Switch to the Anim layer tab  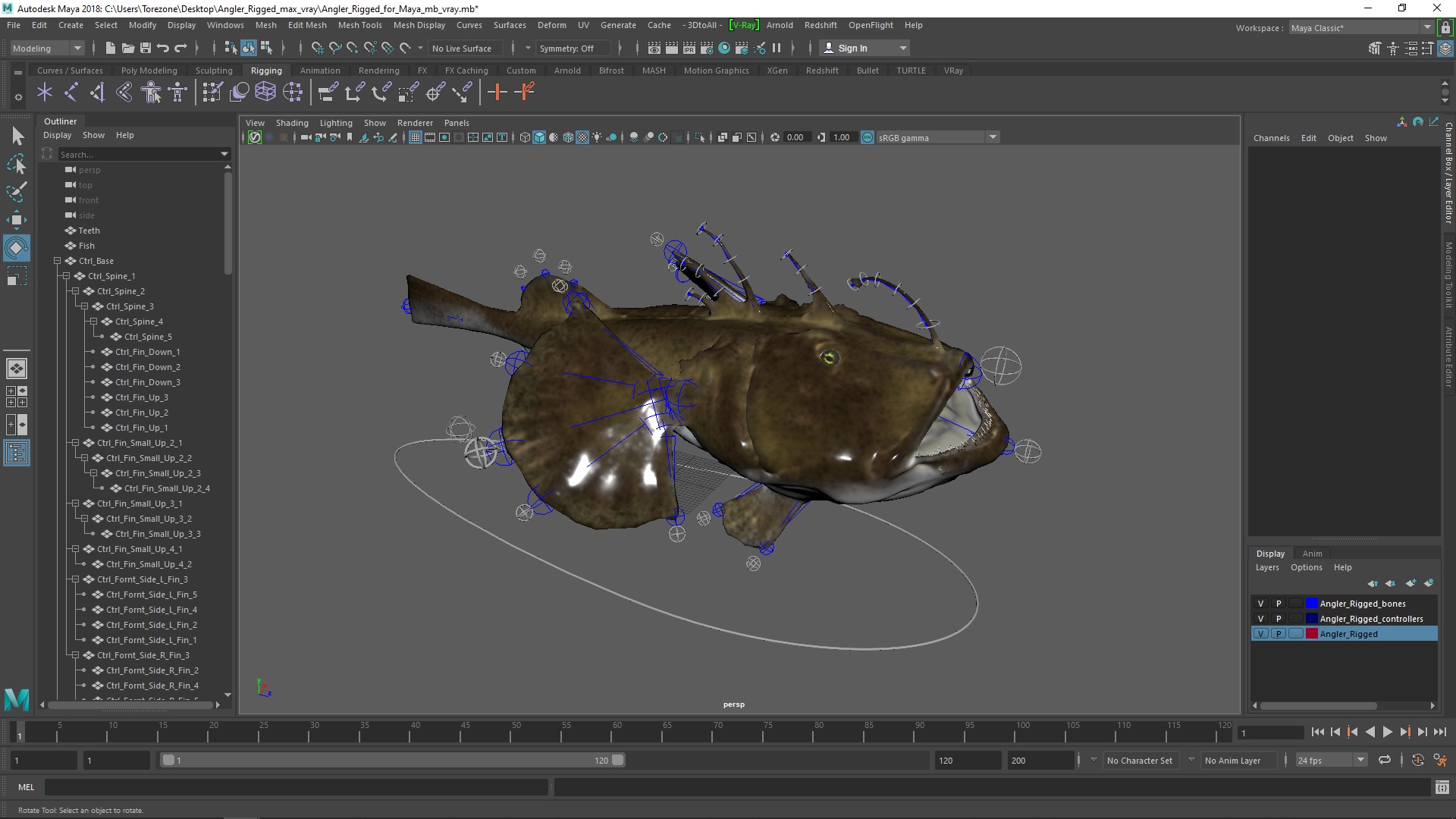point(1312,554)
